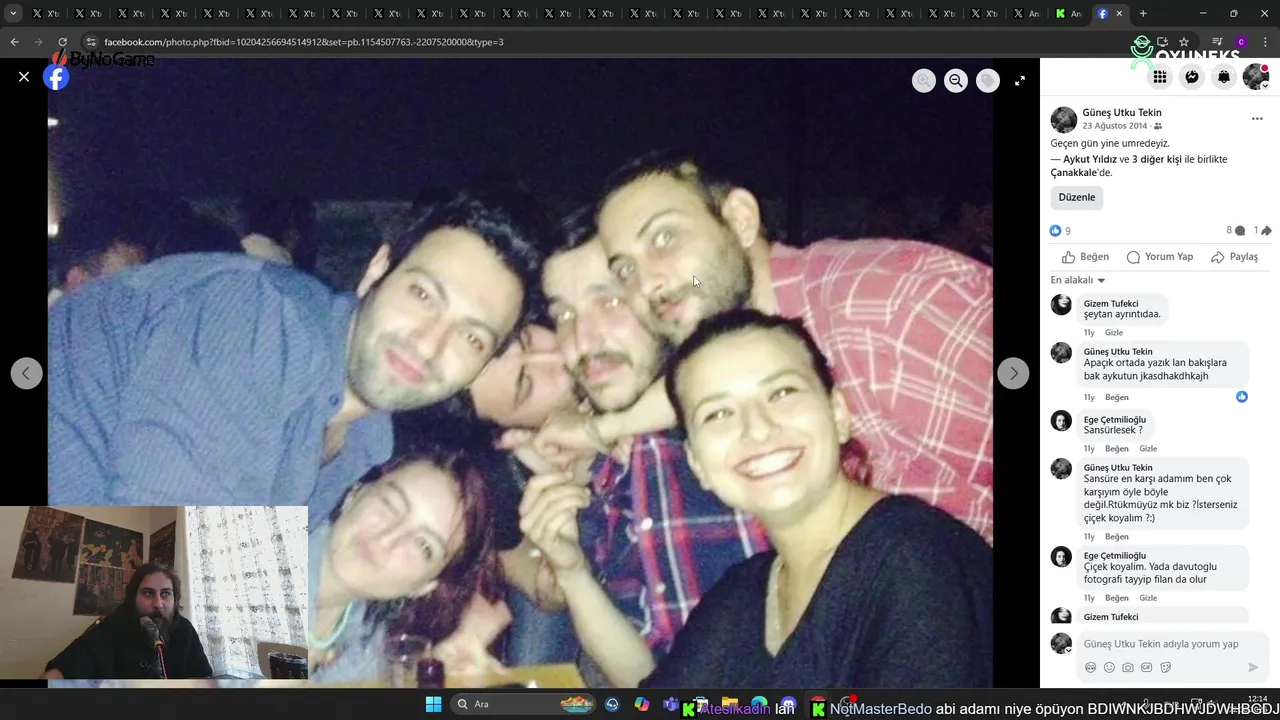Screen dimensions: 1280x720
Task: Click the Düzenle button
Action: pyautogui.click(x=1077, y=197)
